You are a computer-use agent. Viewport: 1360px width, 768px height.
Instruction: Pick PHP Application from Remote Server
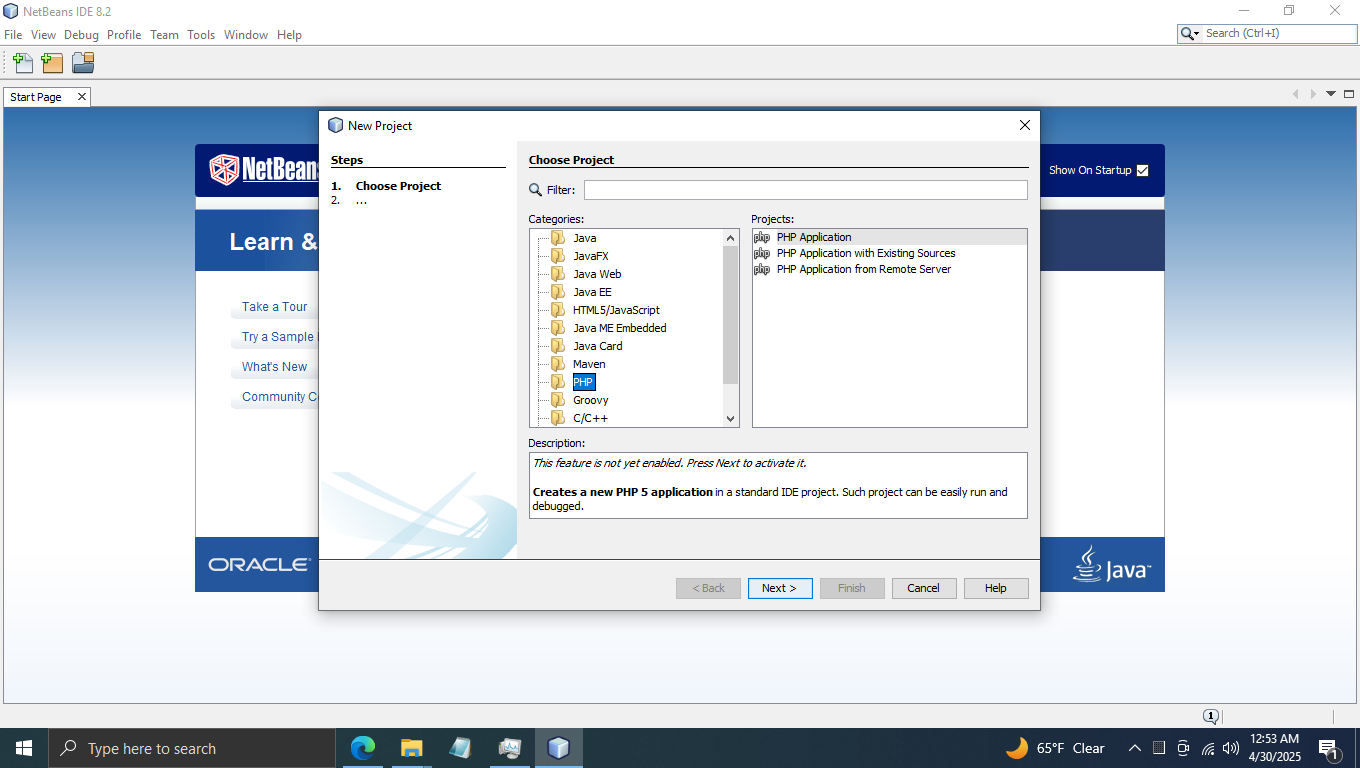pos(863,269)
